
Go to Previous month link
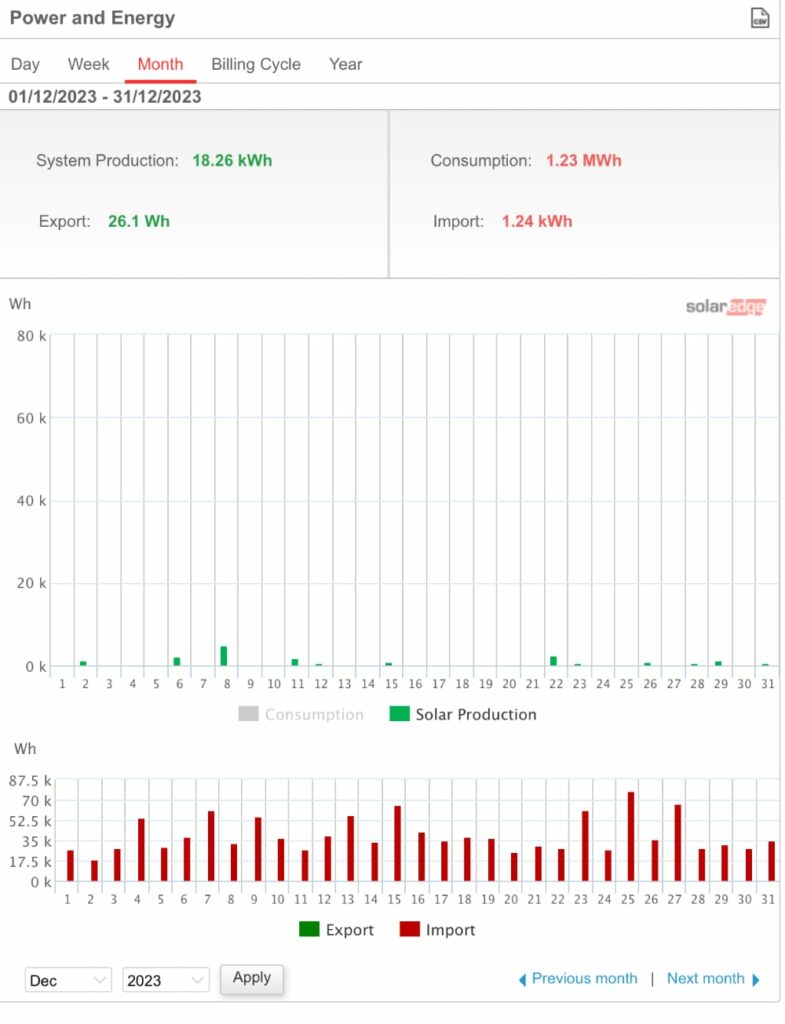pyautogui.click(x=584, y=978)
